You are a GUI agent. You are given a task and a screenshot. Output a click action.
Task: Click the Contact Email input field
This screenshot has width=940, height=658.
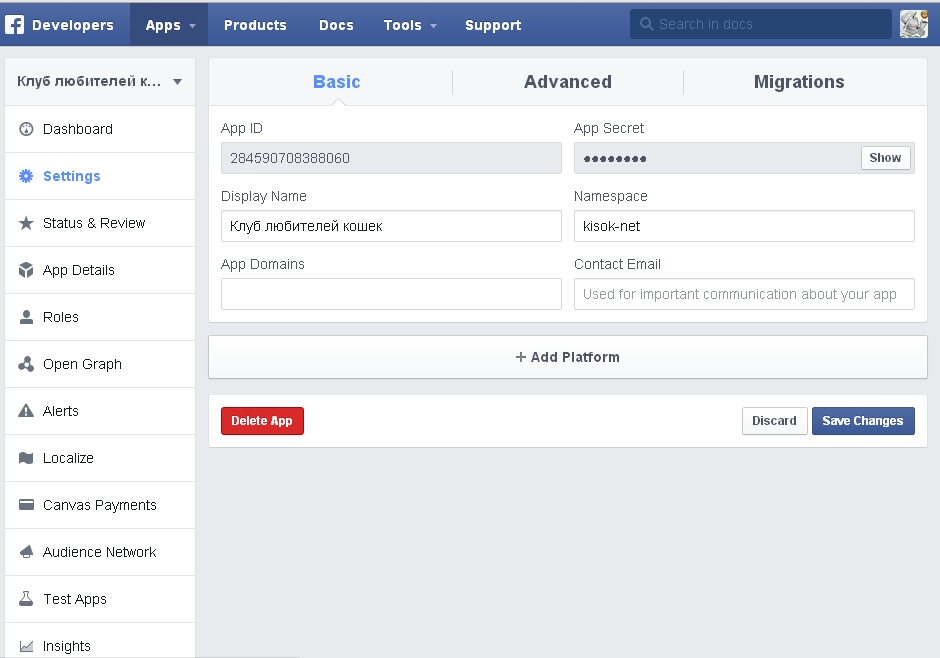coord(744,294)
